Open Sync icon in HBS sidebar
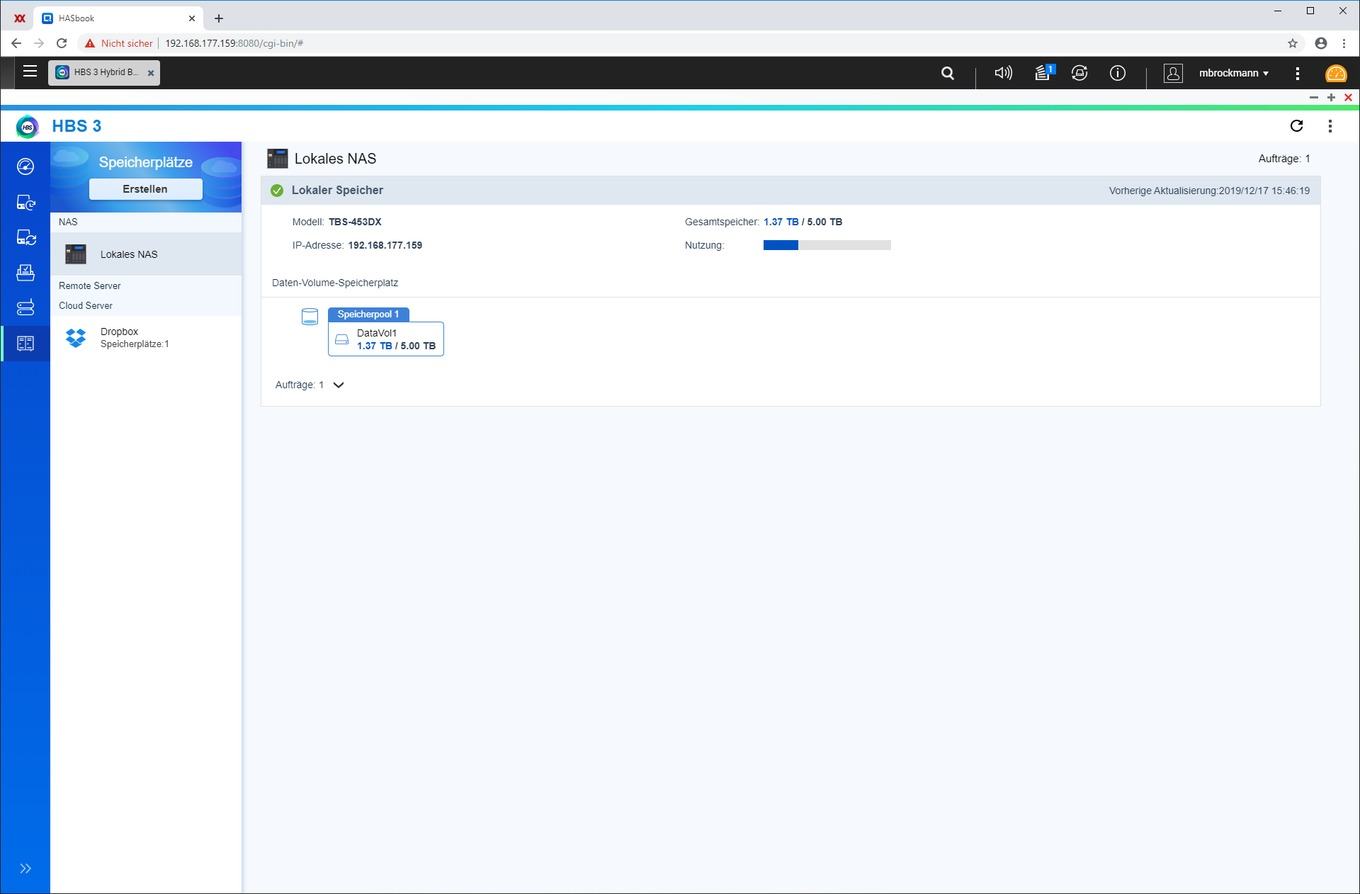1360x894 pixels. pos(25,237)
